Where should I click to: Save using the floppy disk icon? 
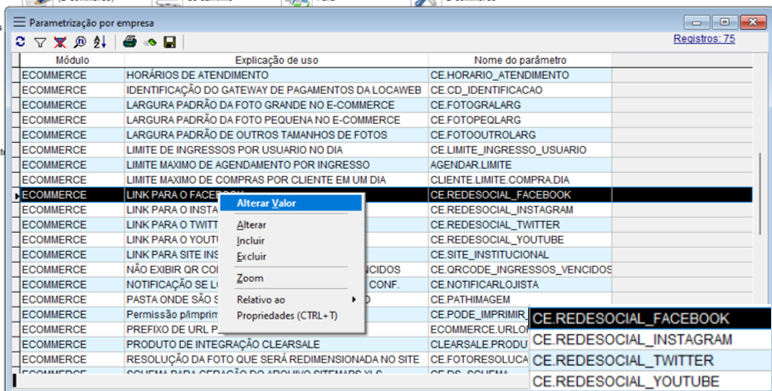[170, 42]
